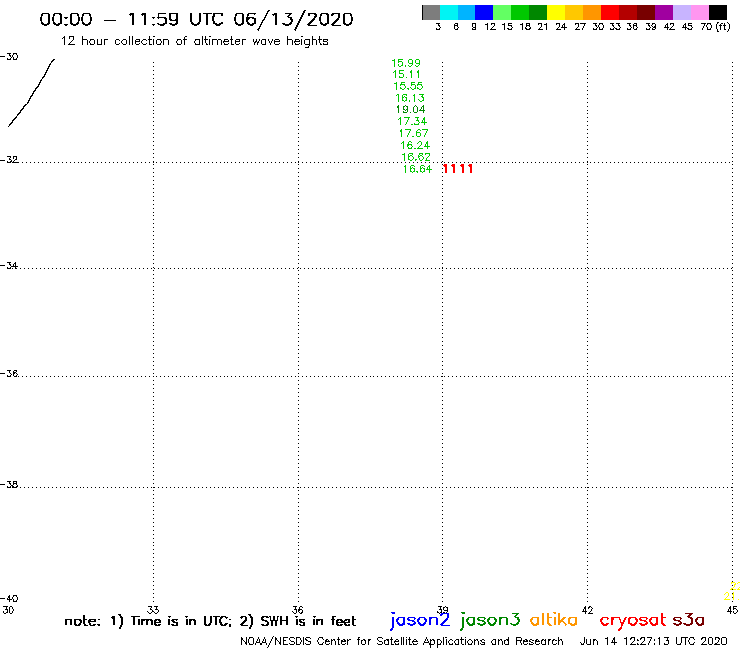Click the orange altika satellite label
The width and height of the screenshot is (740, 650).
[x=554, y=620]
